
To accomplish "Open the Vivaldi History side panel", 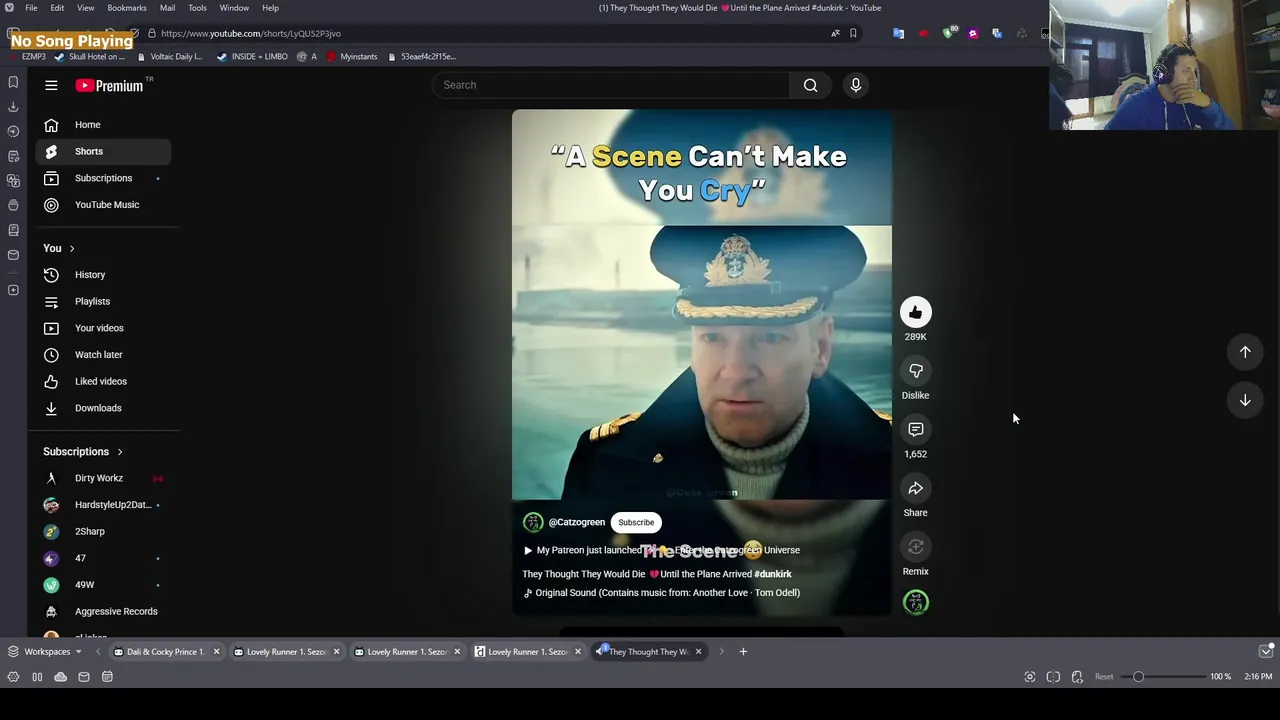I will [13, 131].
